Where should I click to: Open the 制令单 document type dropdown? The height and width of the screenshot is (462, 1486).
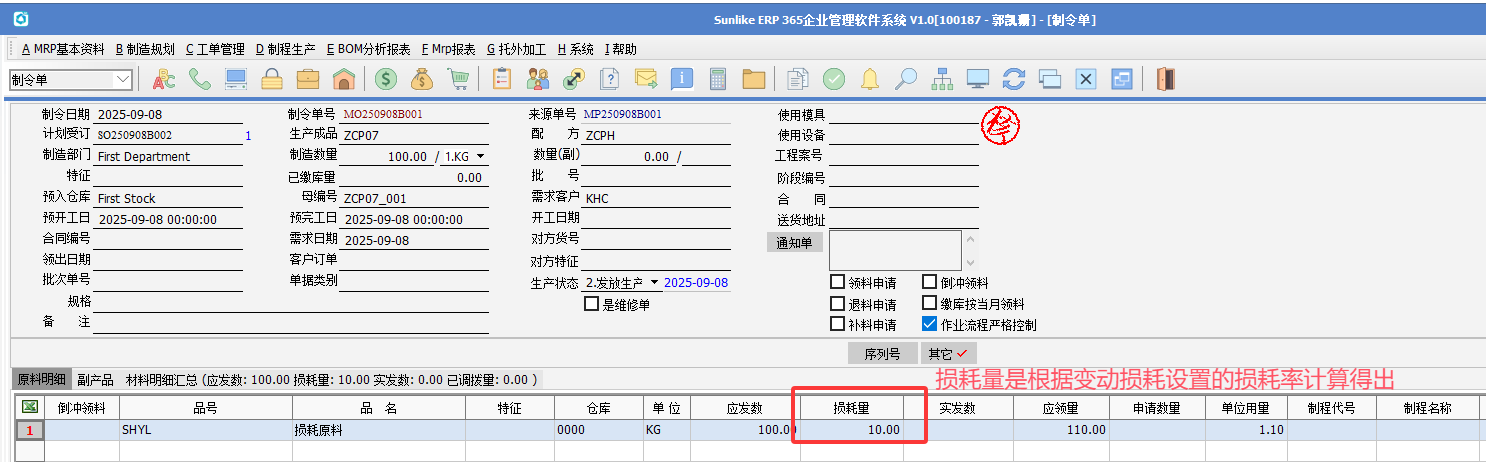tap(124, 79)
